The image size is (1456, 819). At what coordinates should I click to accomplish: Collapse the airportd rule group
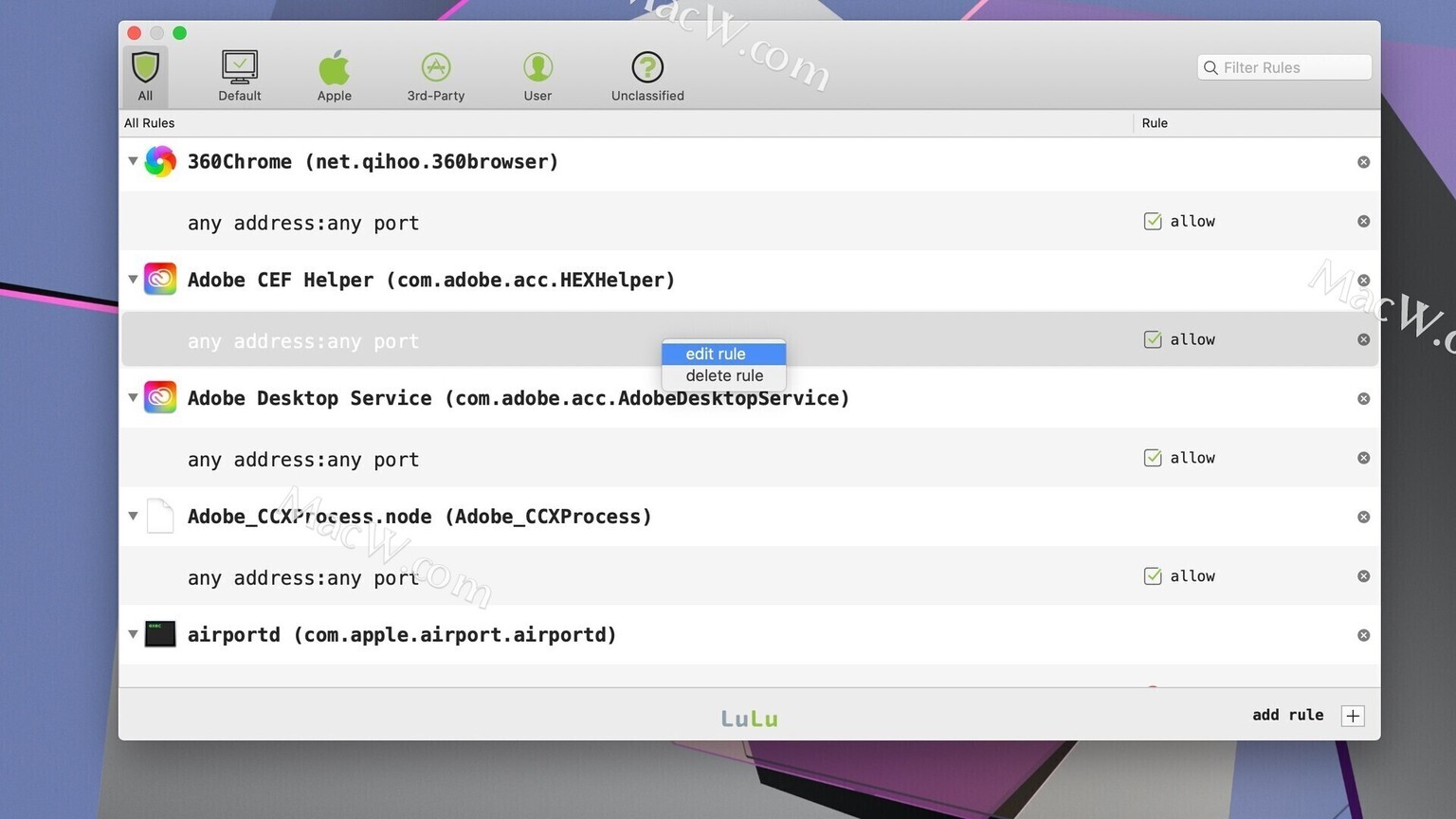click(x=133, y=634)
